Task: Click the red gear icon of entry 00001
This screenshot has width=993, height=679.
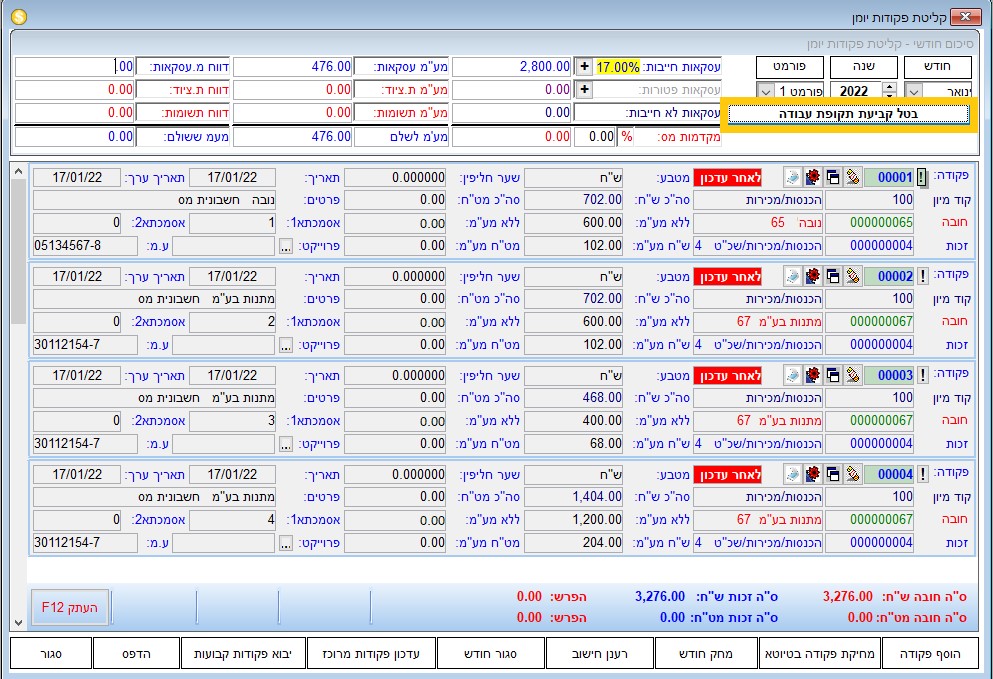Action: [x=813, y=177]
